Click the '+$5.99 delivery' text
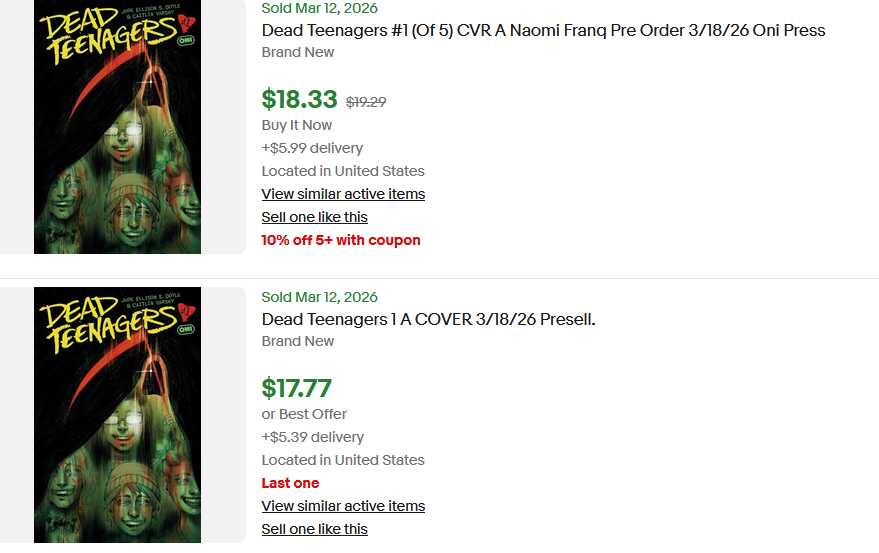 (x=312, y=148)
